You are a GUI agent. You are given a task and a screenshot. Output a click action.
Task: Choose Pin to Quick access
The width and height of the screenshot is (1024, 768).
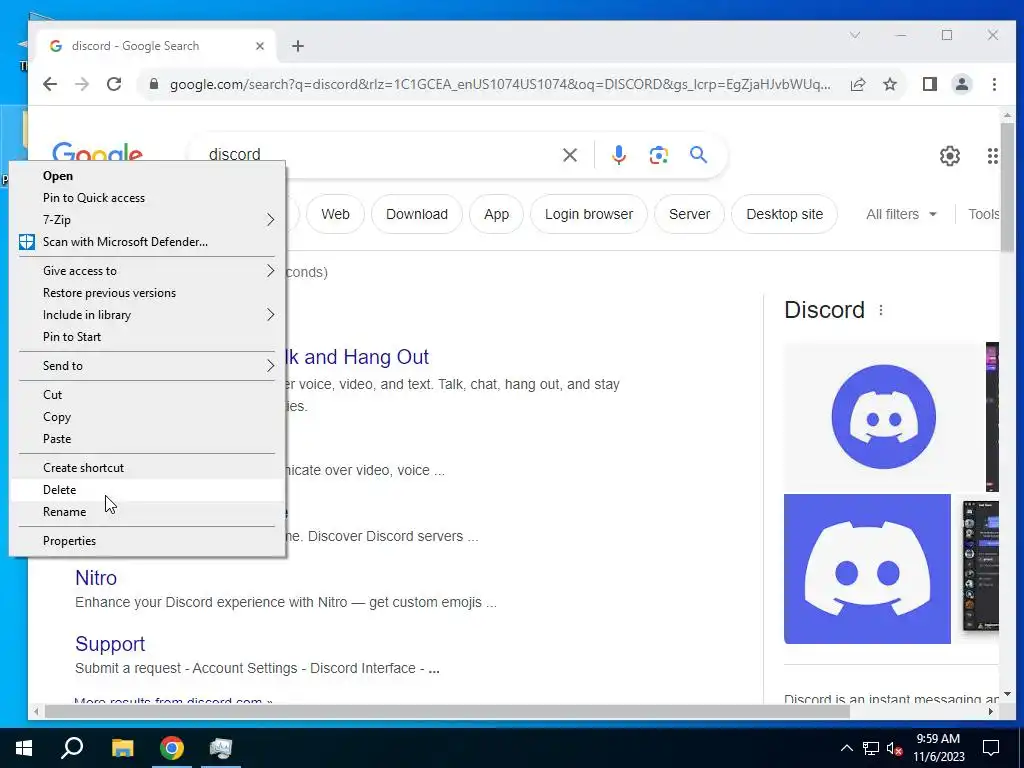tap(147, 198)
